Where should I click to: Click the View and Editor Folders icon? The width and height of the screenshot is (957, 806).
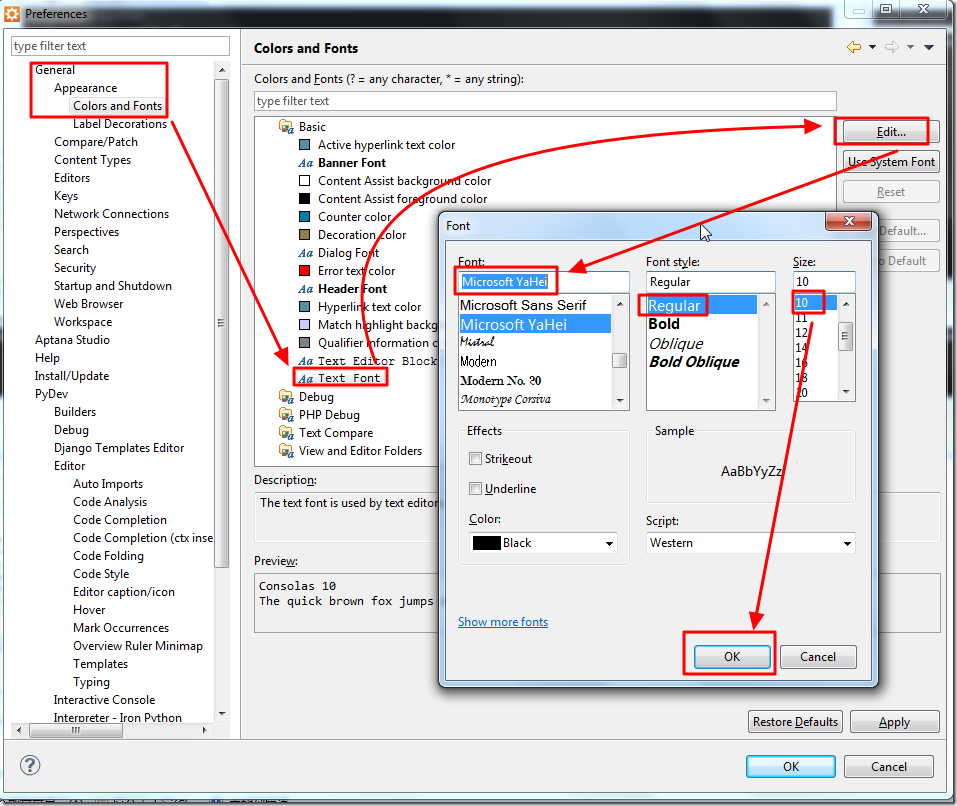coord(286,451)
